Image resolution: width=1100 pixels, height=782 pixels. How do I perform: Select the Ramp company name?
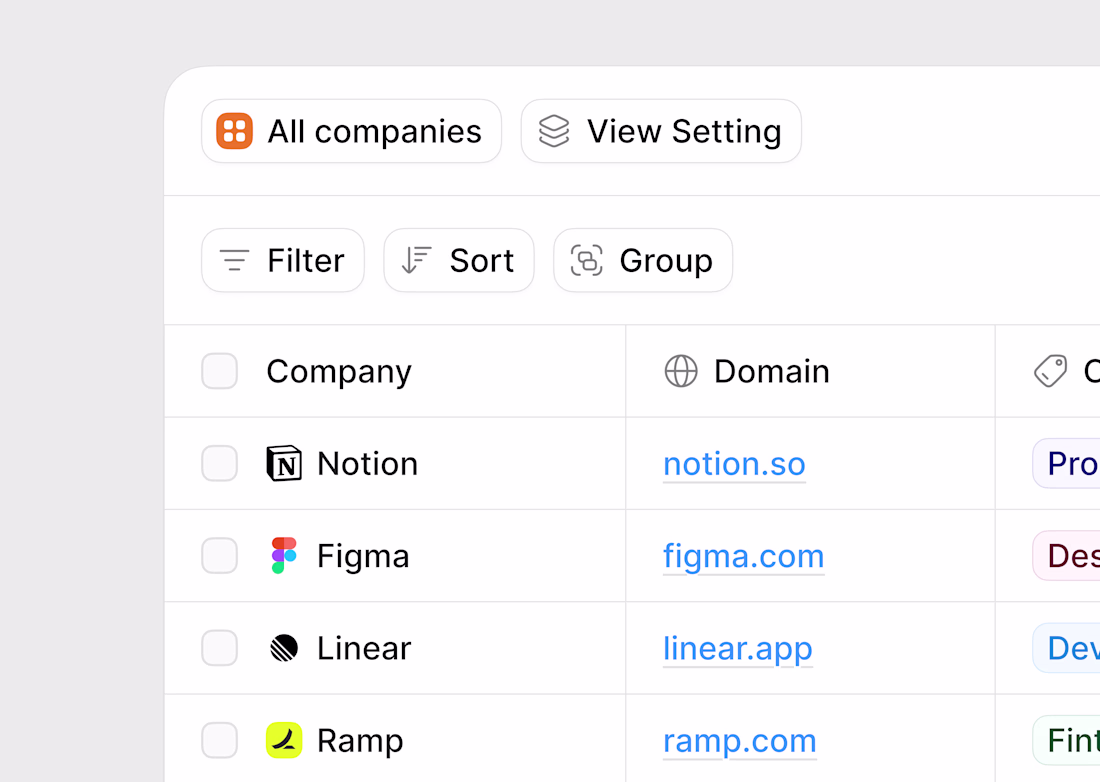pos(361,741)
